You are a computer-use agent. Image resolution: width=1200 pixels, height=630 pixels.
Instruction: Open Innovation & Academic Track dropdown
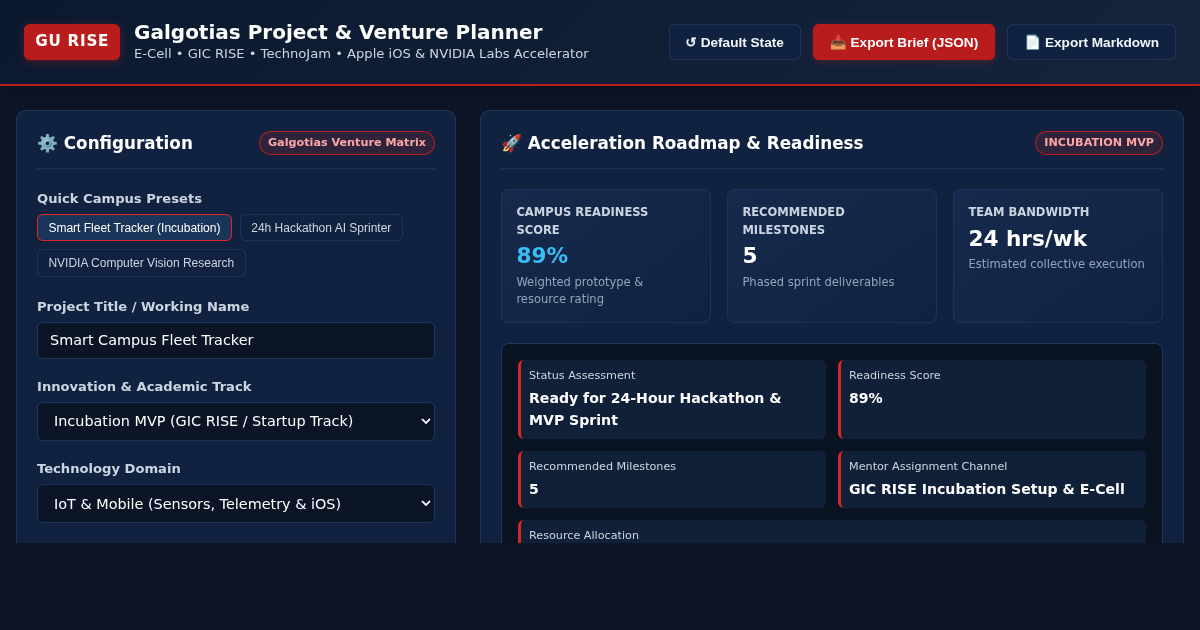coord(236,421)
